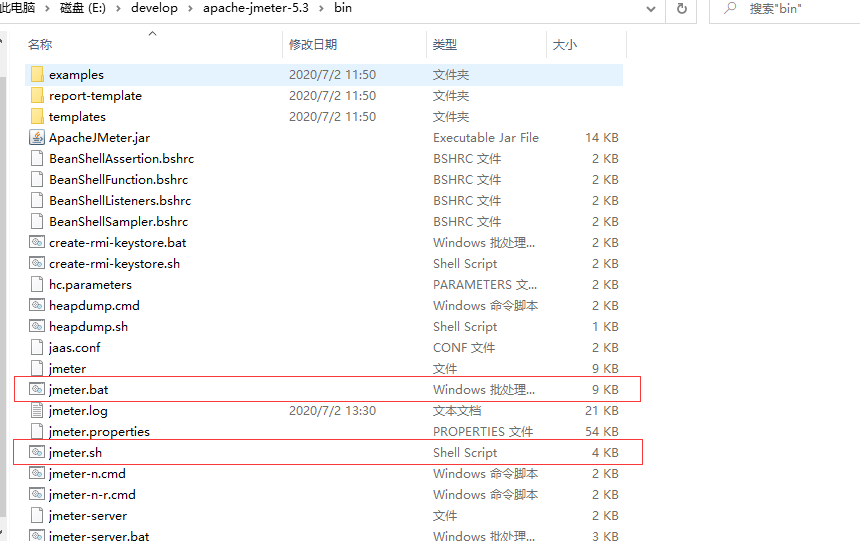
Task: Click the heapdump.sh script icon
Action: (37, 326)
